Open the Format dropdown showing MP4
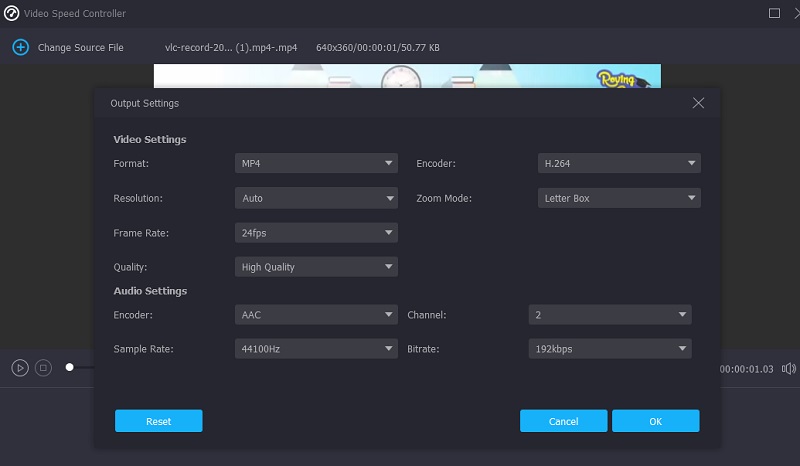The width and height of the screenshot is (800, 466). 316,163
